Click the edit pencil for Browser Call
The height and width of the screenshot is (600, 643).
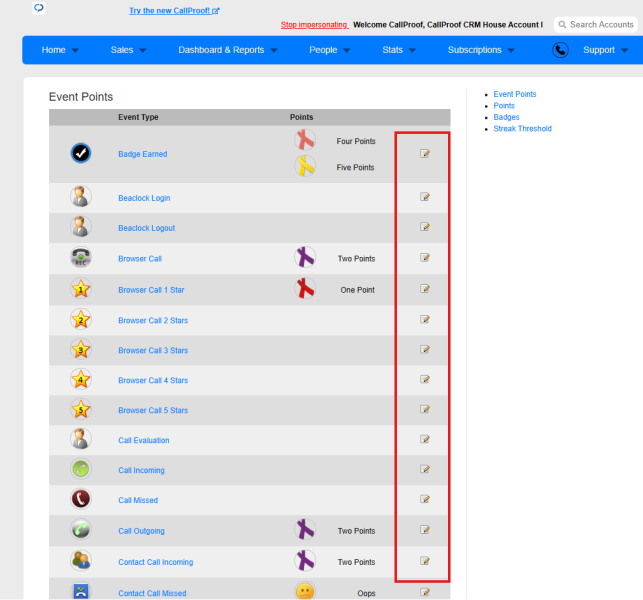coord(425,258)
